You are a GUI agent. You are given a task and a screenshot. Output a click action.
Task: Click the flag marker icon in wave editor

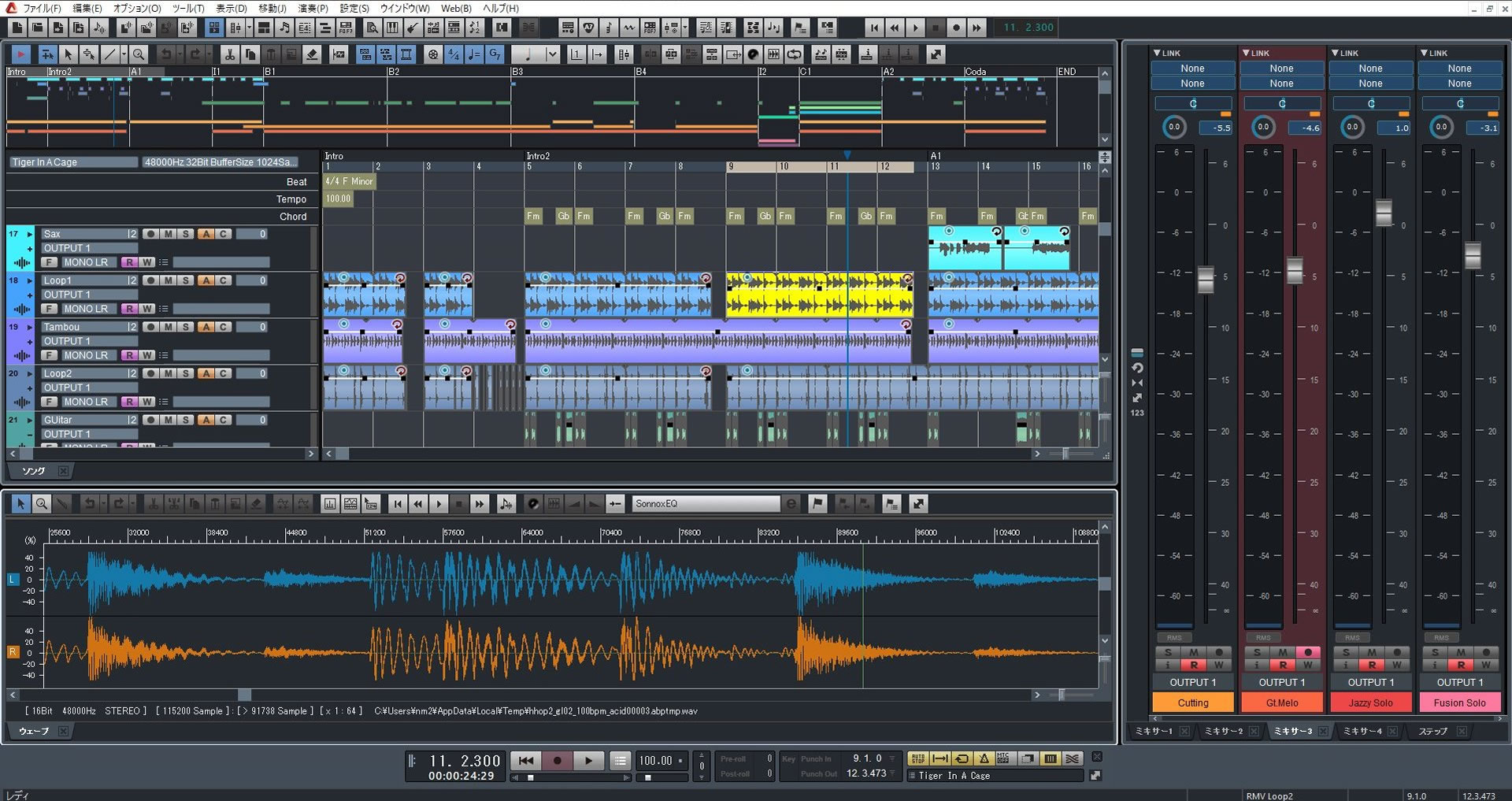tap(817, 504)
